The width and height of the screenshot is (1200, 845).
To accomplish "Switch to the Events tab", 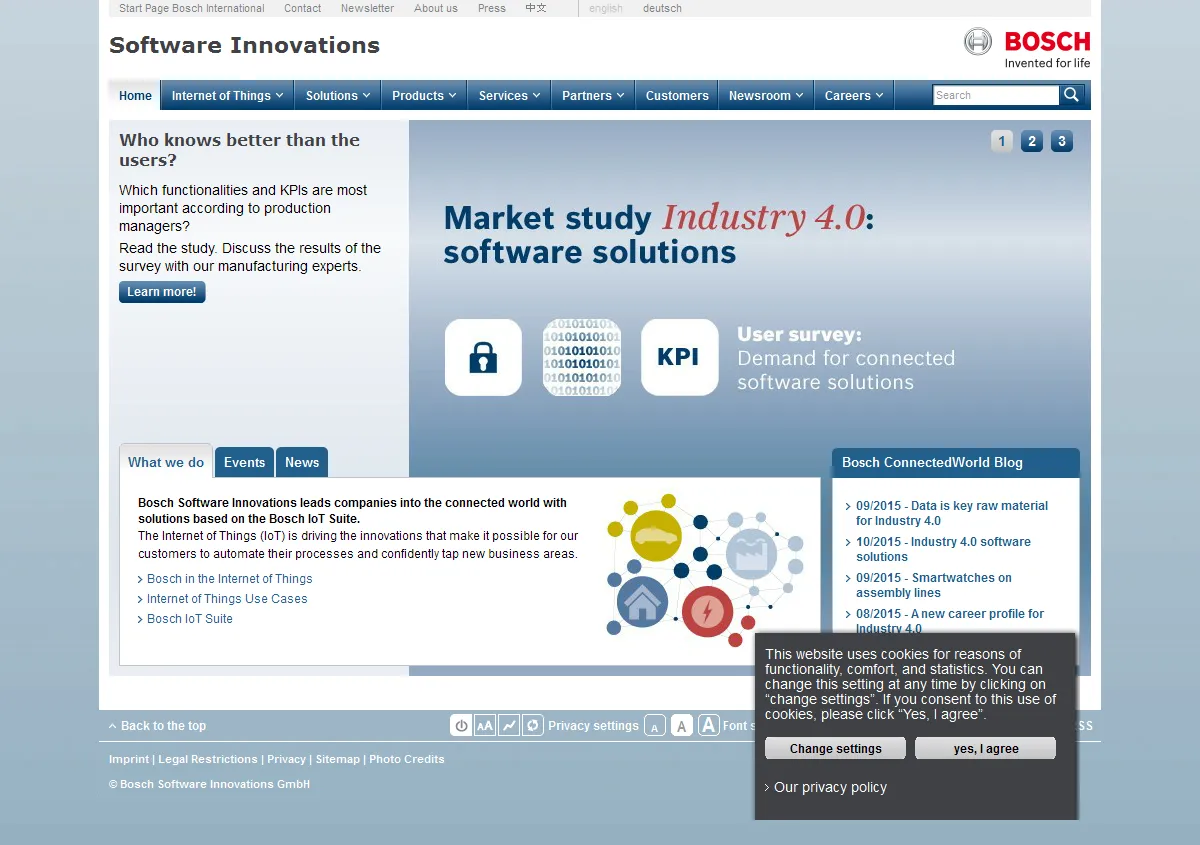I will tap(245, 462).
